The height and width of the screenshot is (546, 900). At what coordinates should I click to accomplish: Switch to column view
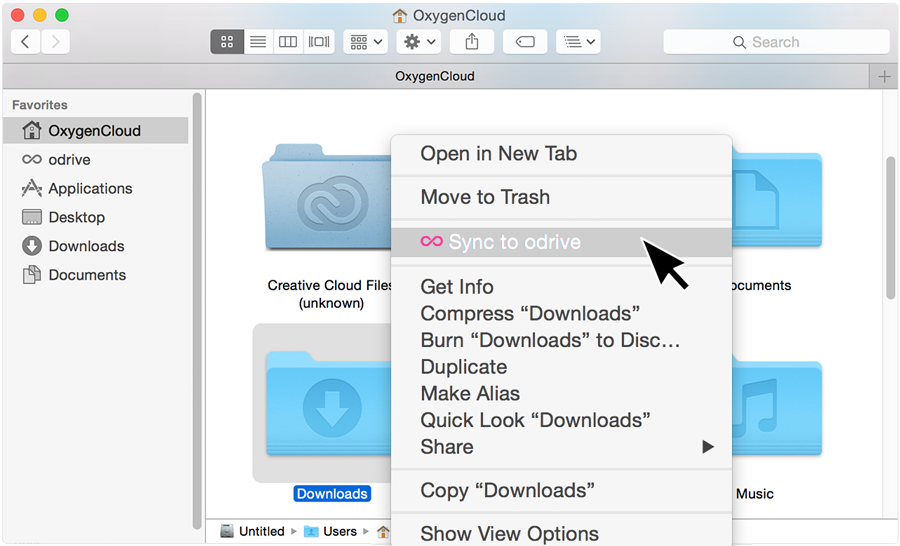tap(288, 42)
